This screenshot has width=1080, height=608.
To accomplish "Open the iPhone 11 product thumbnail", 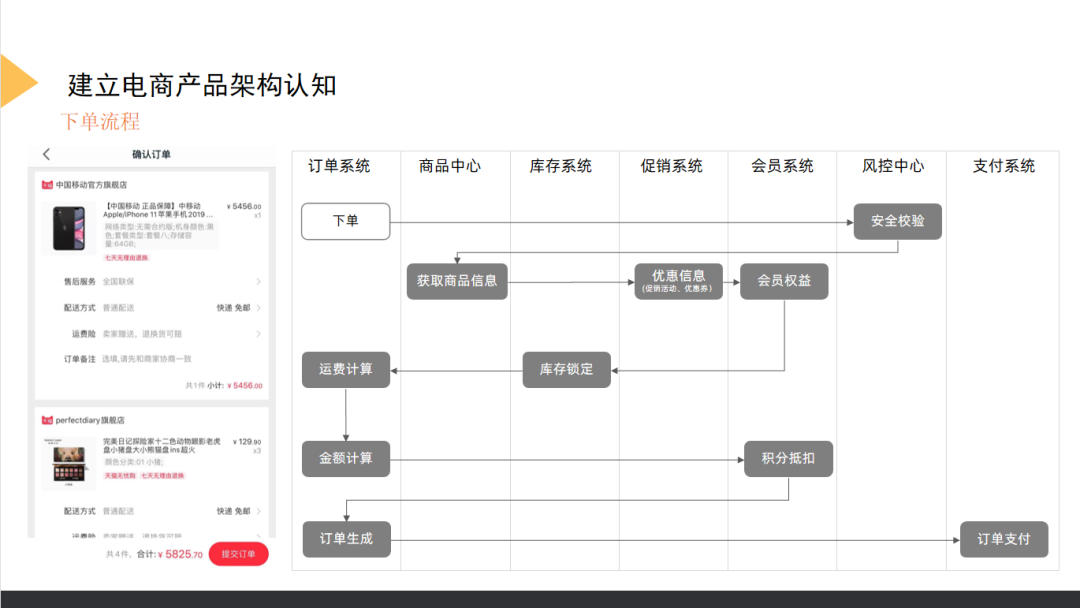I will 69,229.
